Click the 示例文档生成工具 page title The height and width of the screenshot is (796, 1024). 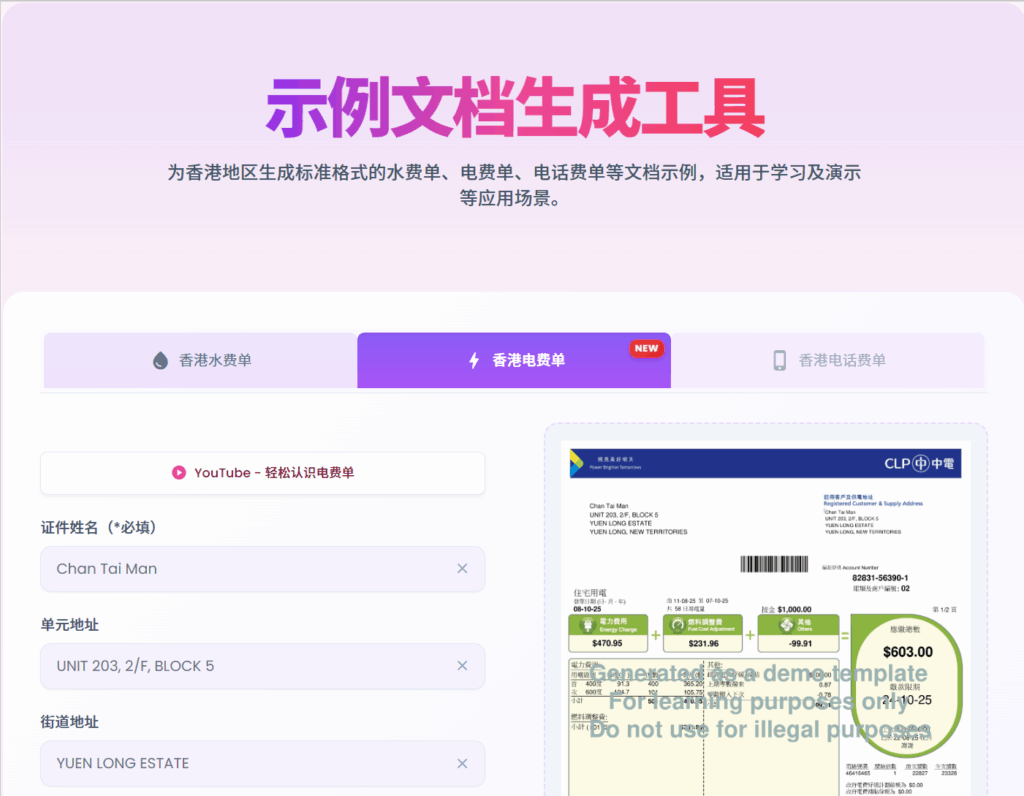coord(515,107)
